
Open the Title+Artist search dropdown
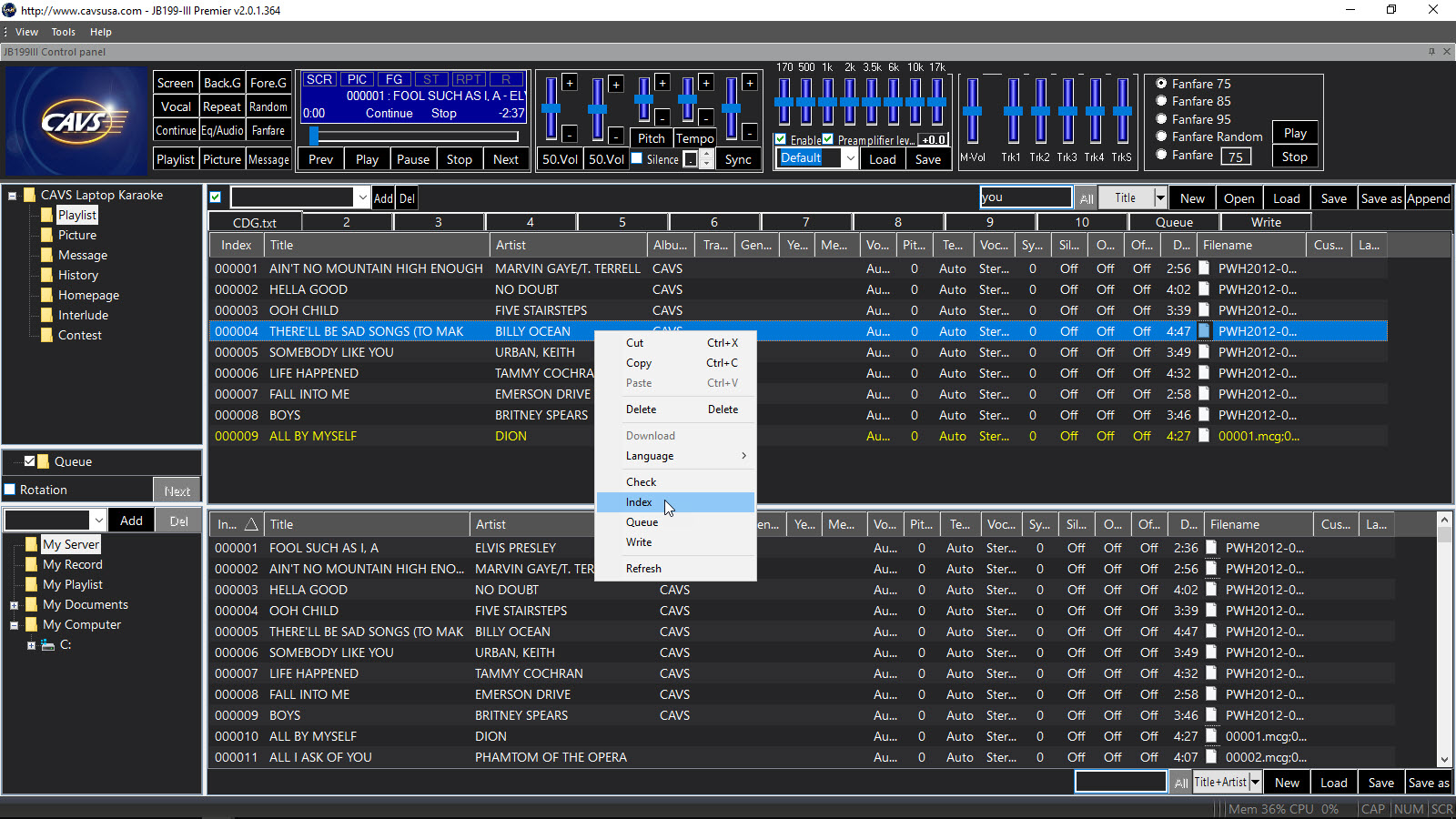pos(1256,782)
